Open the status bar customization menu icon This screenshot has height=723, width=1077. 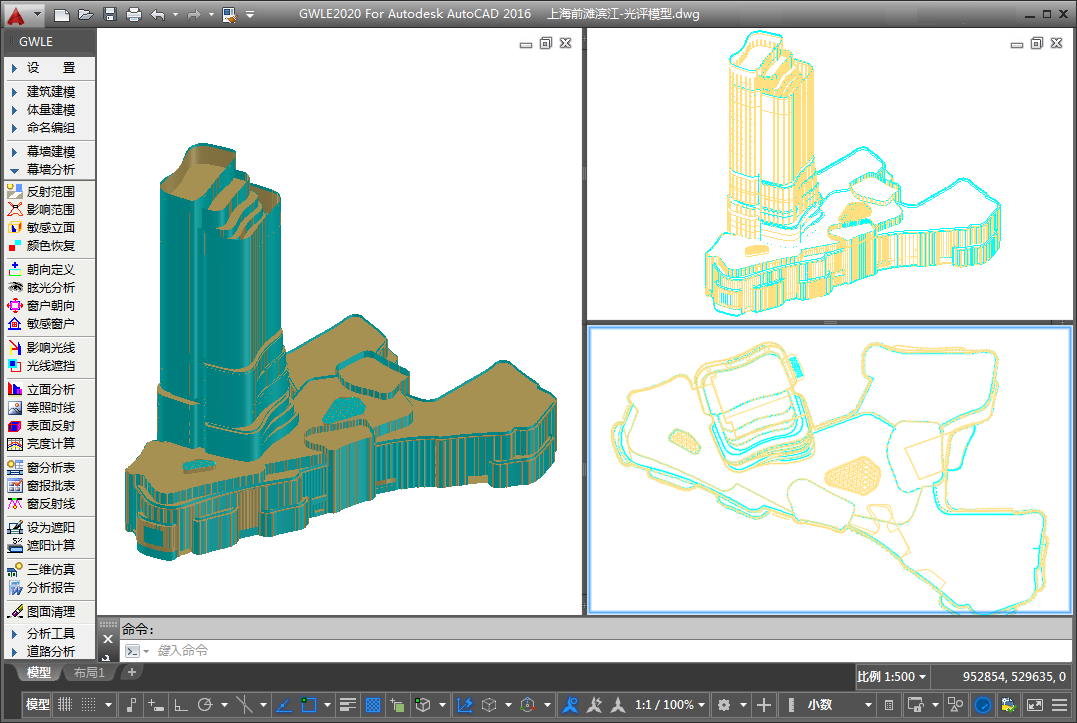[1060, 705]
